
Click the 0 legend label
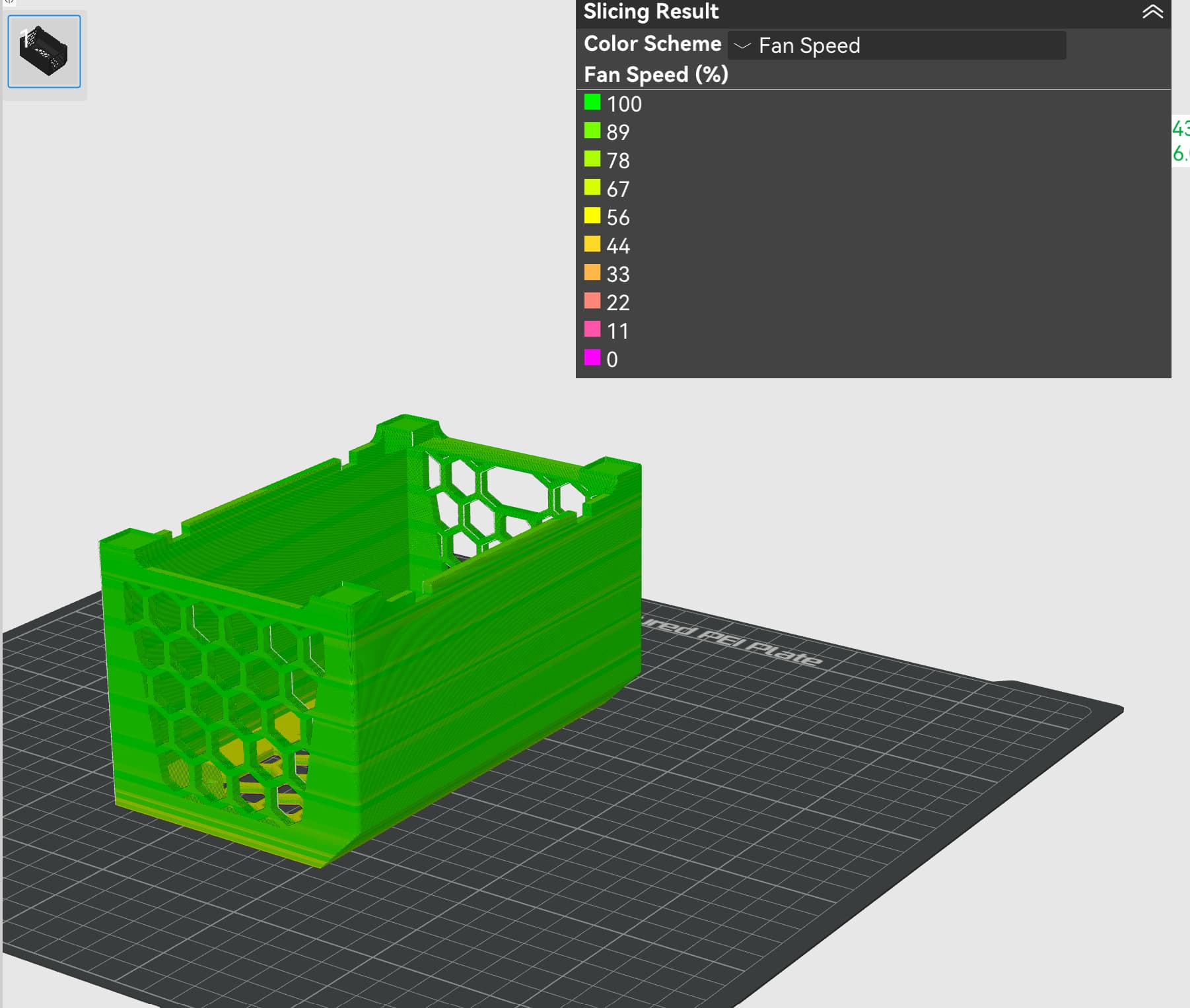612,360
